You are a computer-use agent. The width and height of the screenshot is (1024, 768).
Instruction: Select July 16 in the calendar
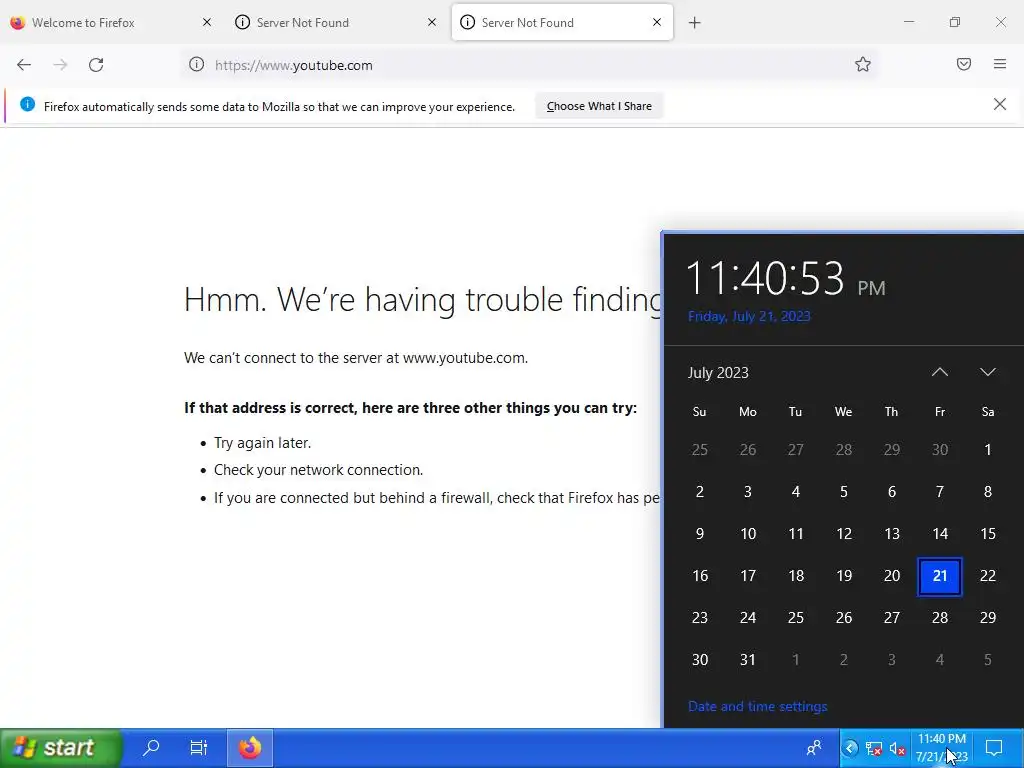[x=699, y=576]
